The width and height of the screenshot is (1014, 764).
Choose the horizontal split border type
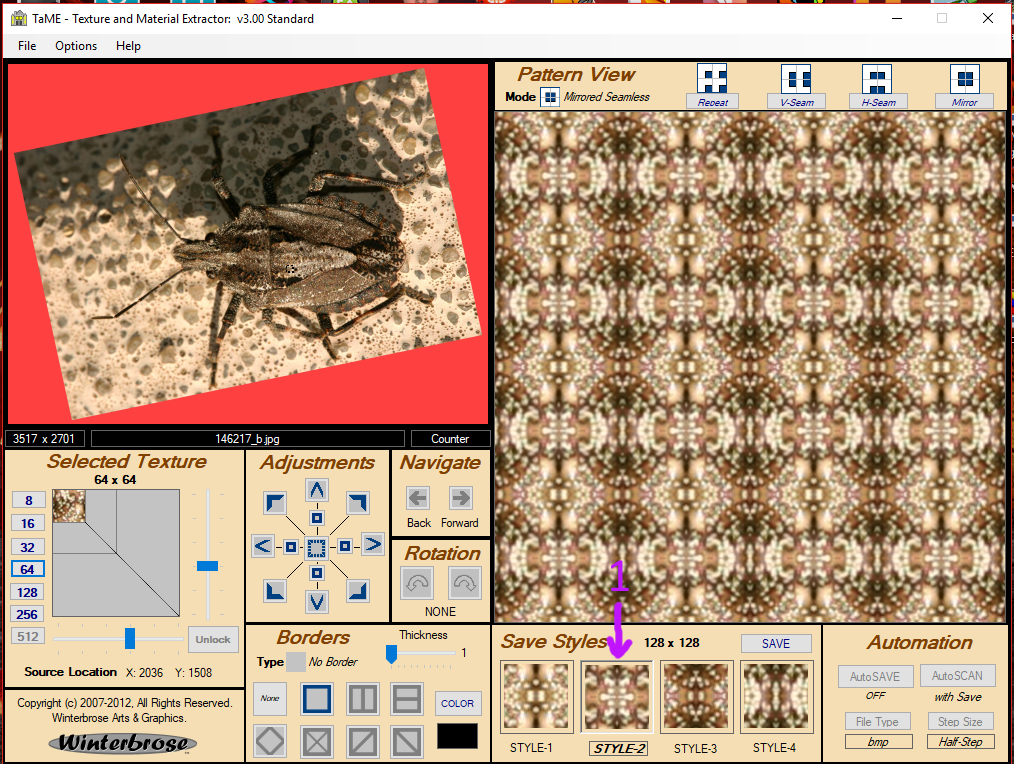407,699
